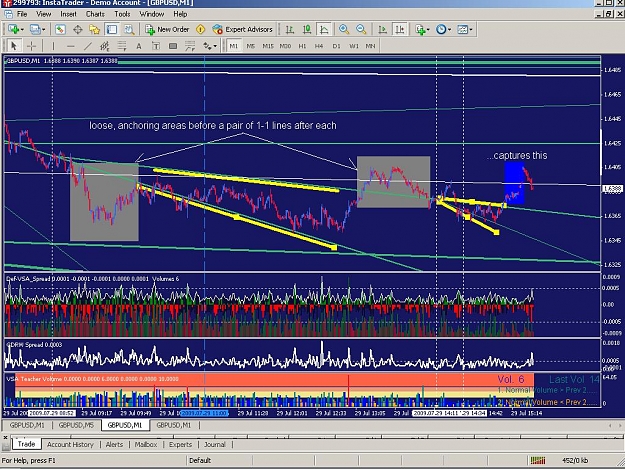Select the Trendline drawing tool
Image resolution: width=625 pixels, height=469 pixels.
point(88,46)
